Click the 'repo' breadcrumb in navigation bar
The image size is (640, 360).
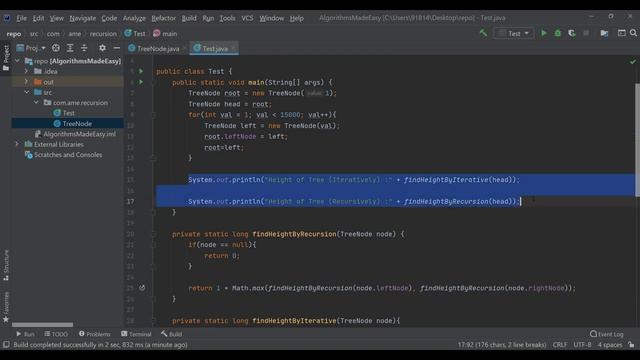13,33
